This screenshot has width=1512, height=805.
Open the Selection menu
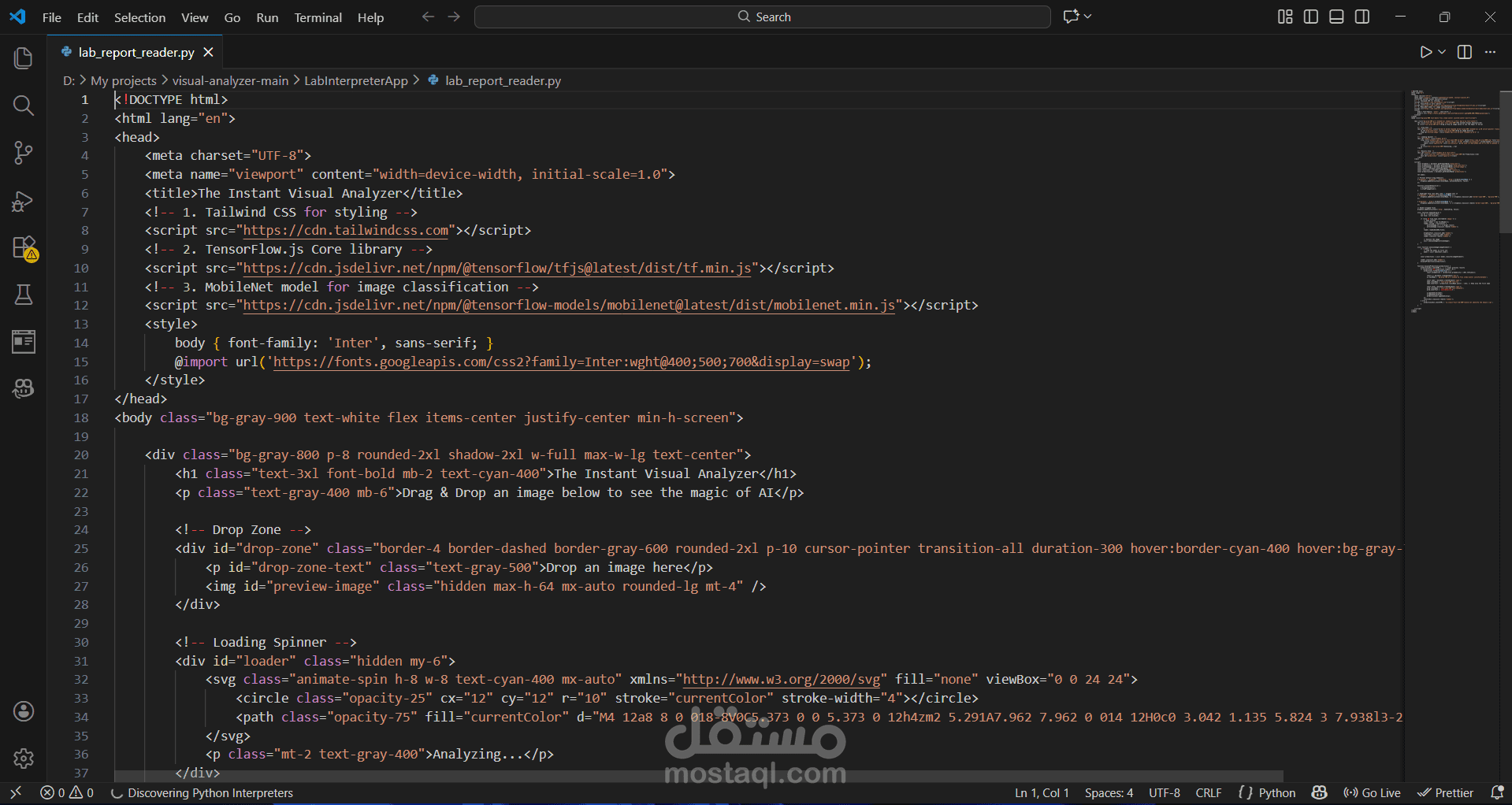[x=139, y=17]
